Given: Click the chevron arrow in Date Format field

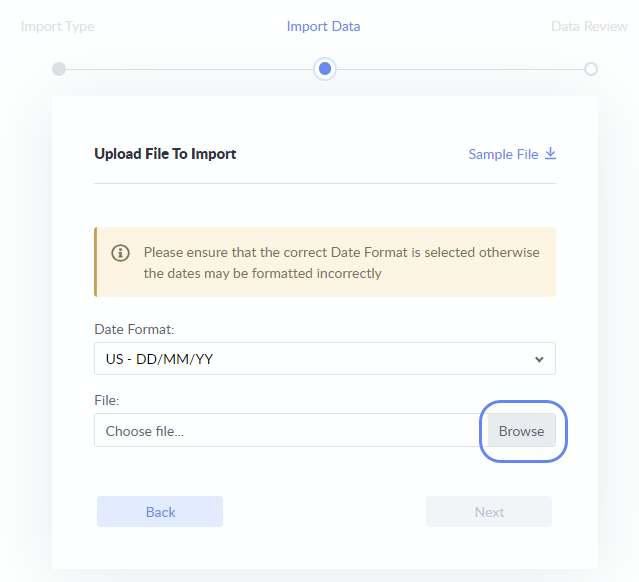Looking at the screenshot, I should [539, 359].
